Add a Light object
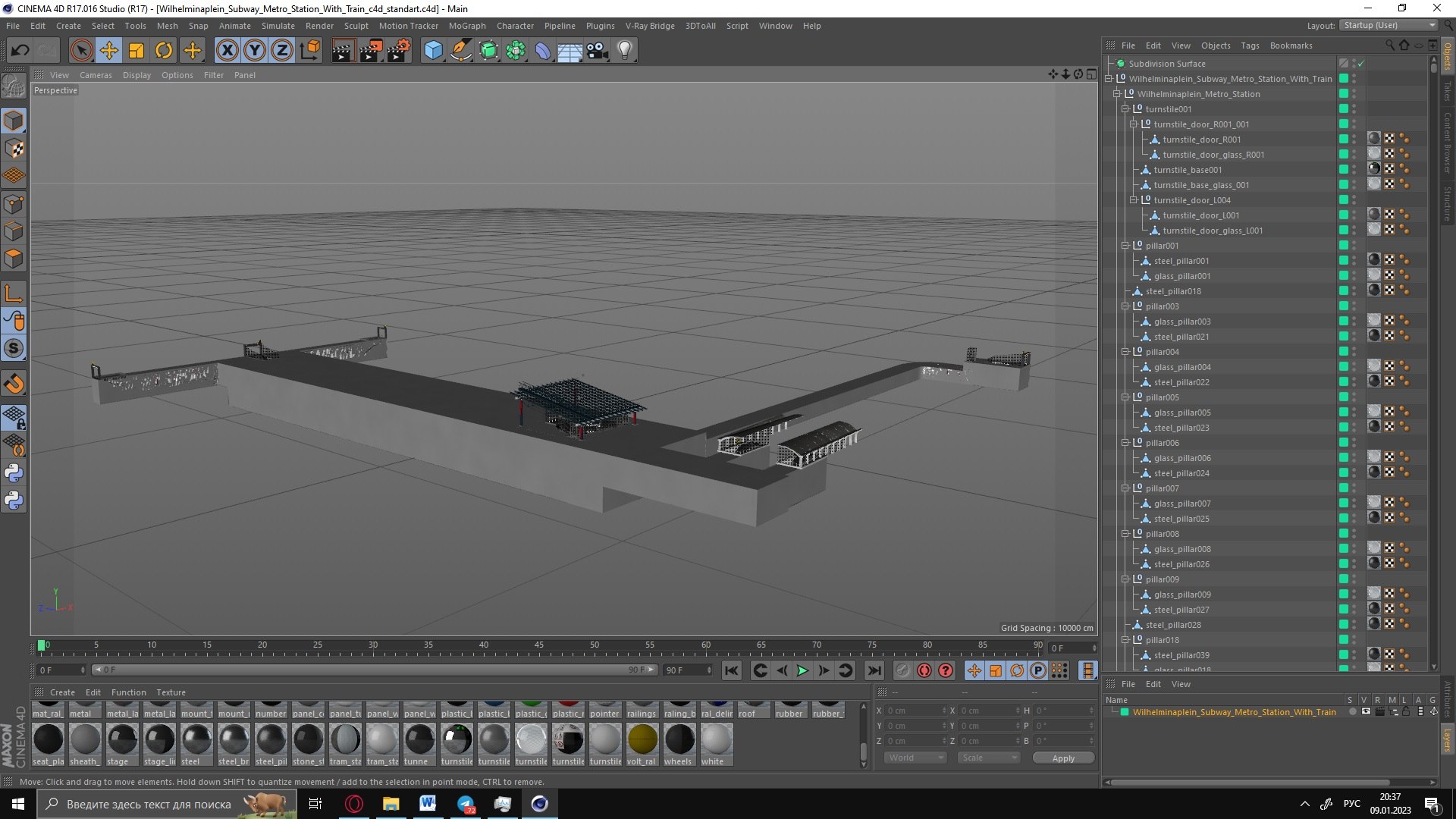The width and height of the screenshot is (1456, 819). click(x=625, y=51)
